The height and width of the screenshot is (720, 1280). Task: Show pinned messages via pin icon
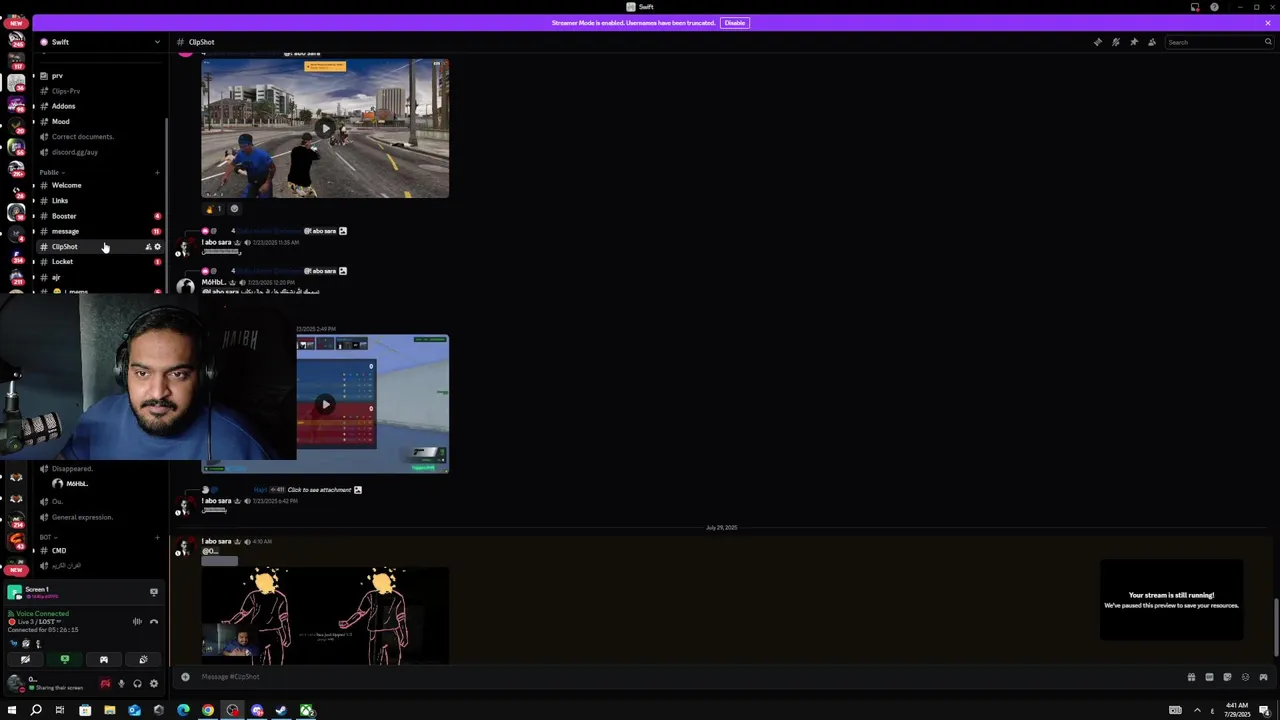pos(1134,42)
